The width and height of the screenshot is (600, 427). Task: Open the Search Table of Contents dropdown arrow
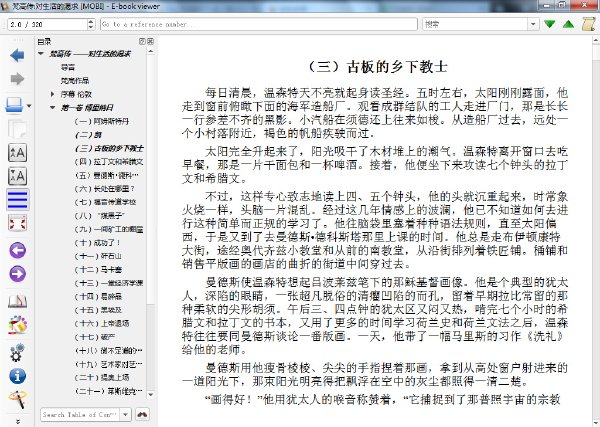tap(126, 414)
